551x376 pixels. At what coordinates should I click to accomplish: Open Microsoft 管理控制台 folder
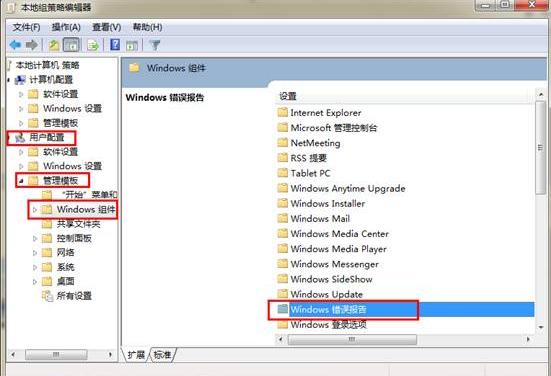click(x=327, y=128)
